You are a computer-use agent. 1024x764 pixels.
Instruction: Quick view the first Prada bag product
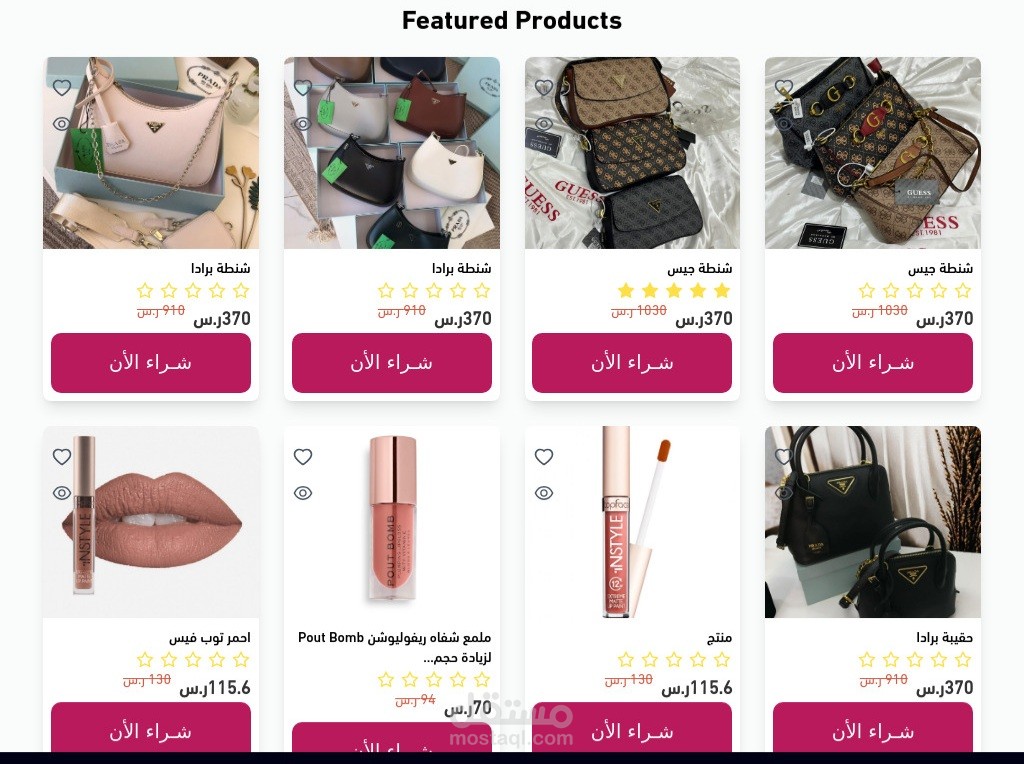click(62, 123)
